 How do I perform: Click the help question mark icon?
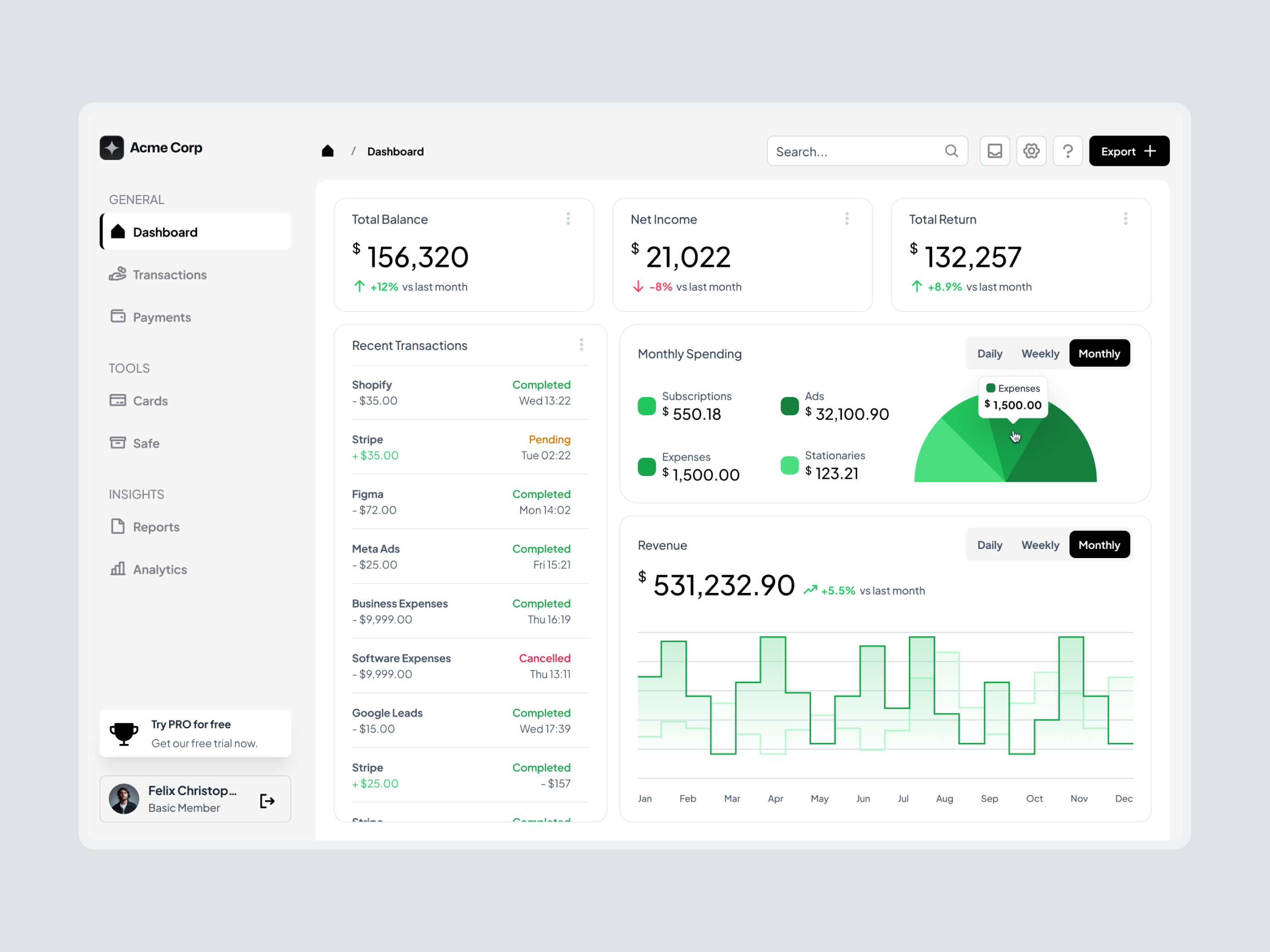(1068, 151)
